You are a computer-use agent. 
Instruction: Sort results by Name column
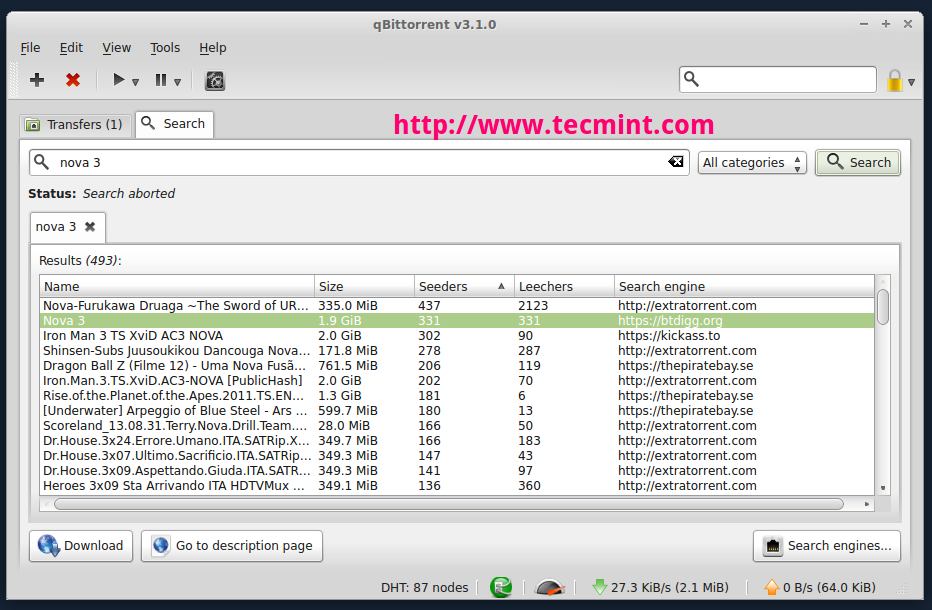[x=177, y=287]
